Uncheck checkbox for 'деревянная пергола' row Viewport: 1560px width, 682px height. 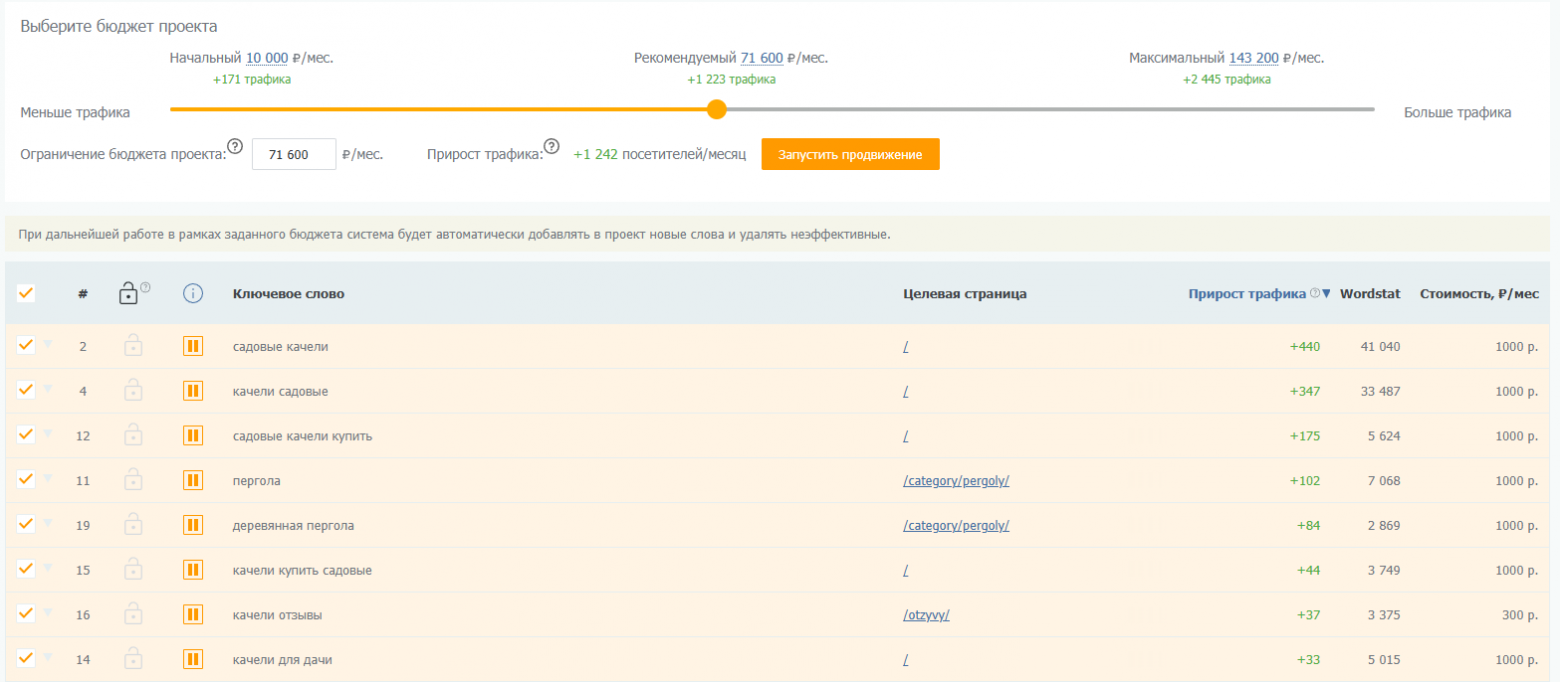tap(26, 524)
